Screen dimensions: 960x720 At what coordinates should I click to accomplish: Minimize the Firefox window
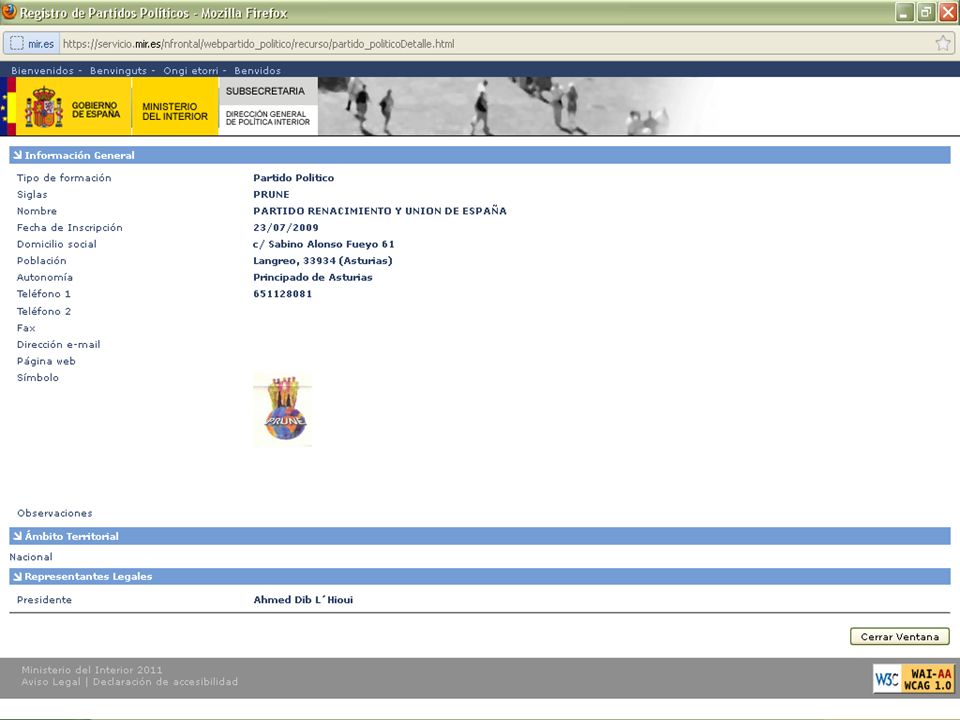904,12
